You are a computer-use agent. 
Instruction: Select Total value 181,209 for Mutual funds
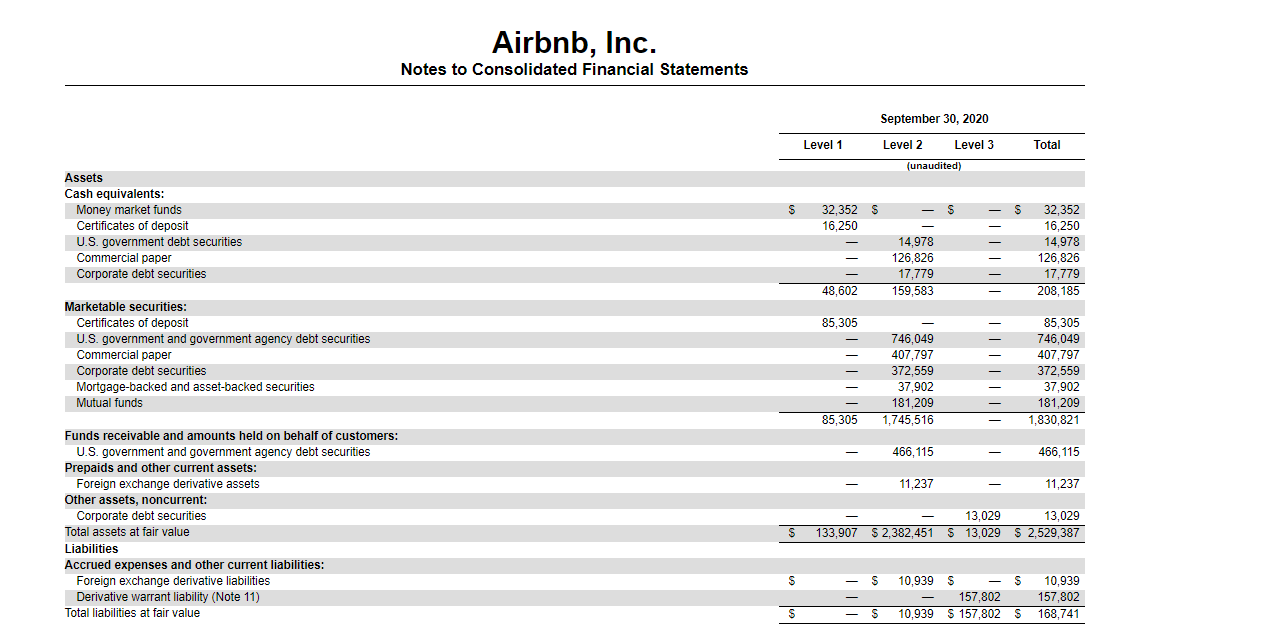[1058, 403]
